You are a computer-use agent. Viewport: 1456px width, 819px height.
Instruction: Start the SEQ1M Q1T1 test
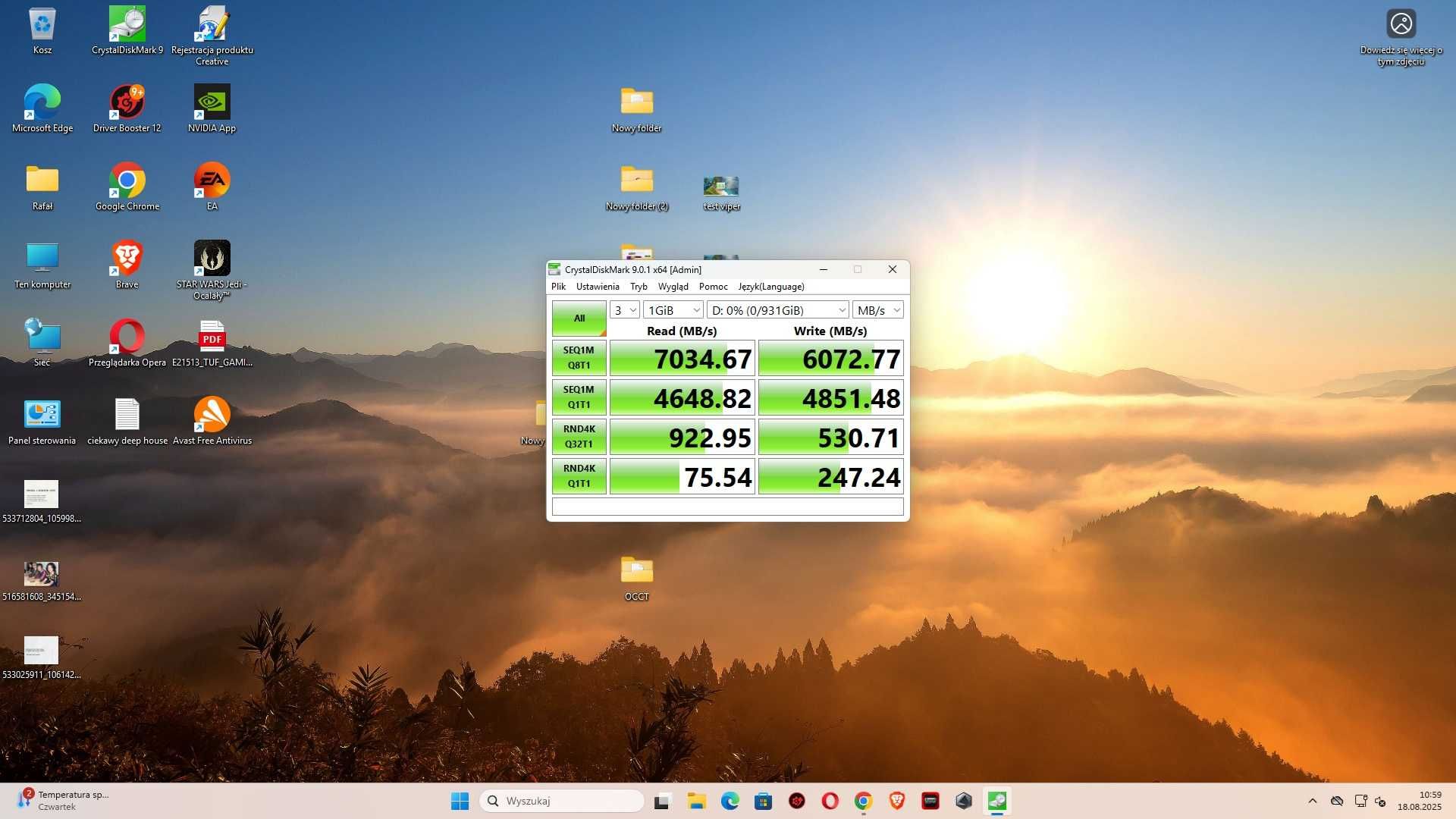coord(579,397)
